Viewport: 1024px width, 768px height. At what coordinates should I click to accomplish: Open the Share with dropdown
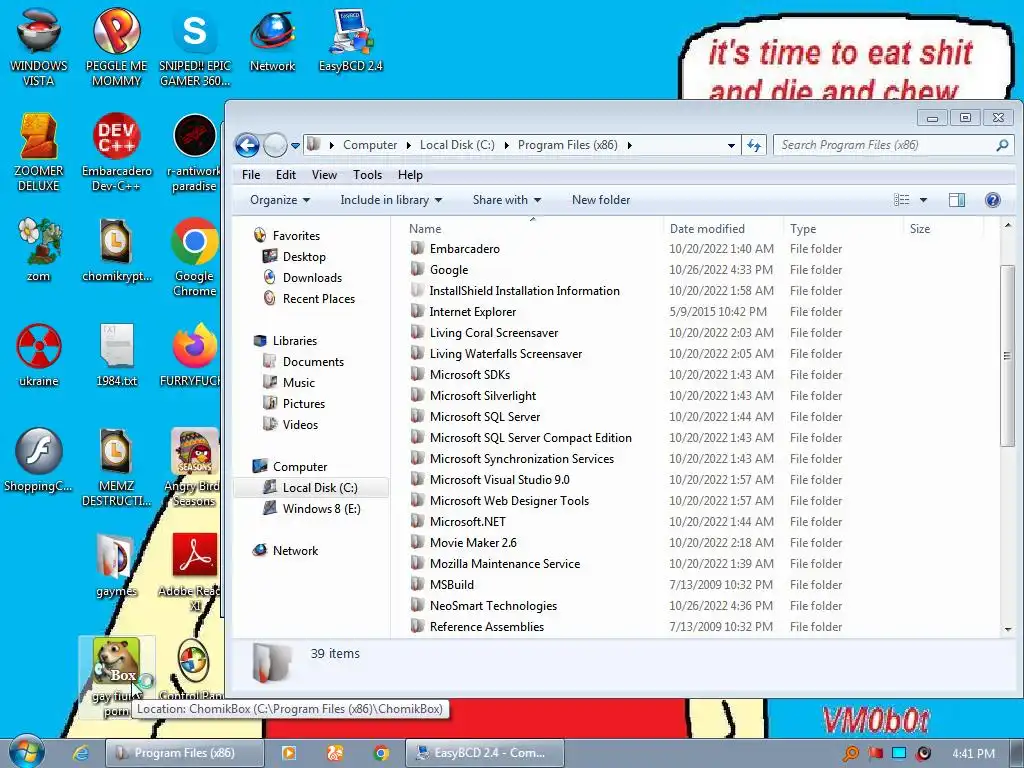507,200
